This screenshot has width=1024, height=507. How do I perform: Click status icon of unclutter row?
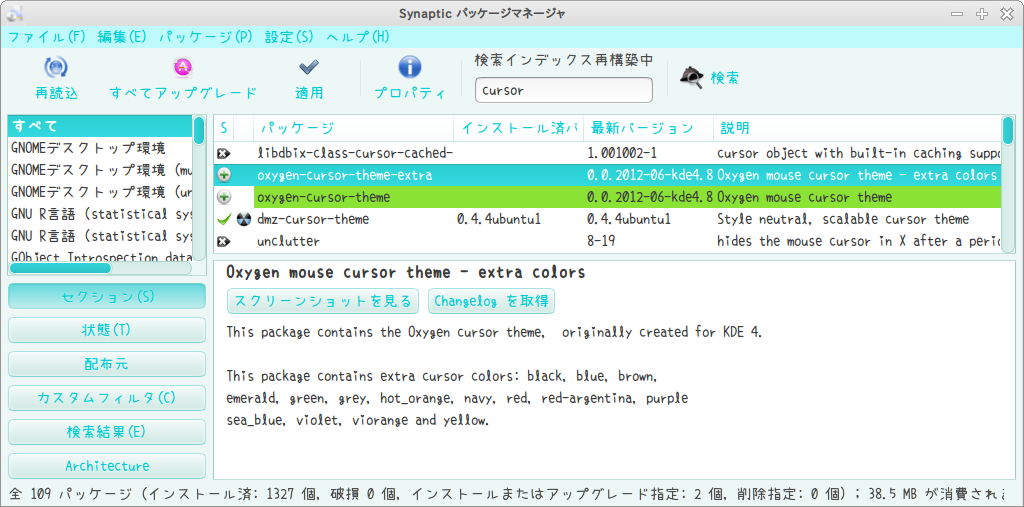point(224,241)
